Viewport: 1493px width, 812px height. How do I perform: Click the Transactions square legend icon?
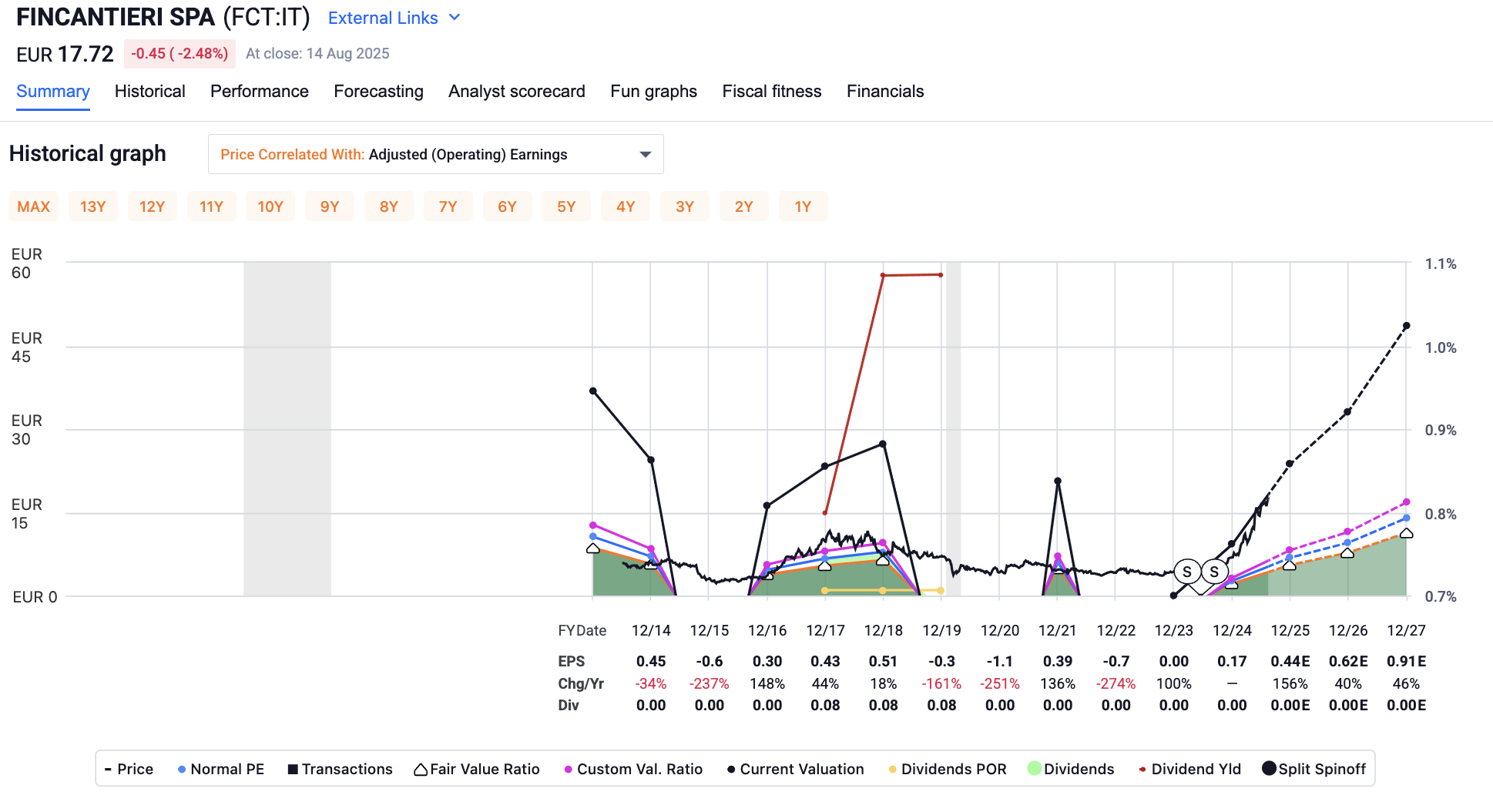[x=293, y=770]
